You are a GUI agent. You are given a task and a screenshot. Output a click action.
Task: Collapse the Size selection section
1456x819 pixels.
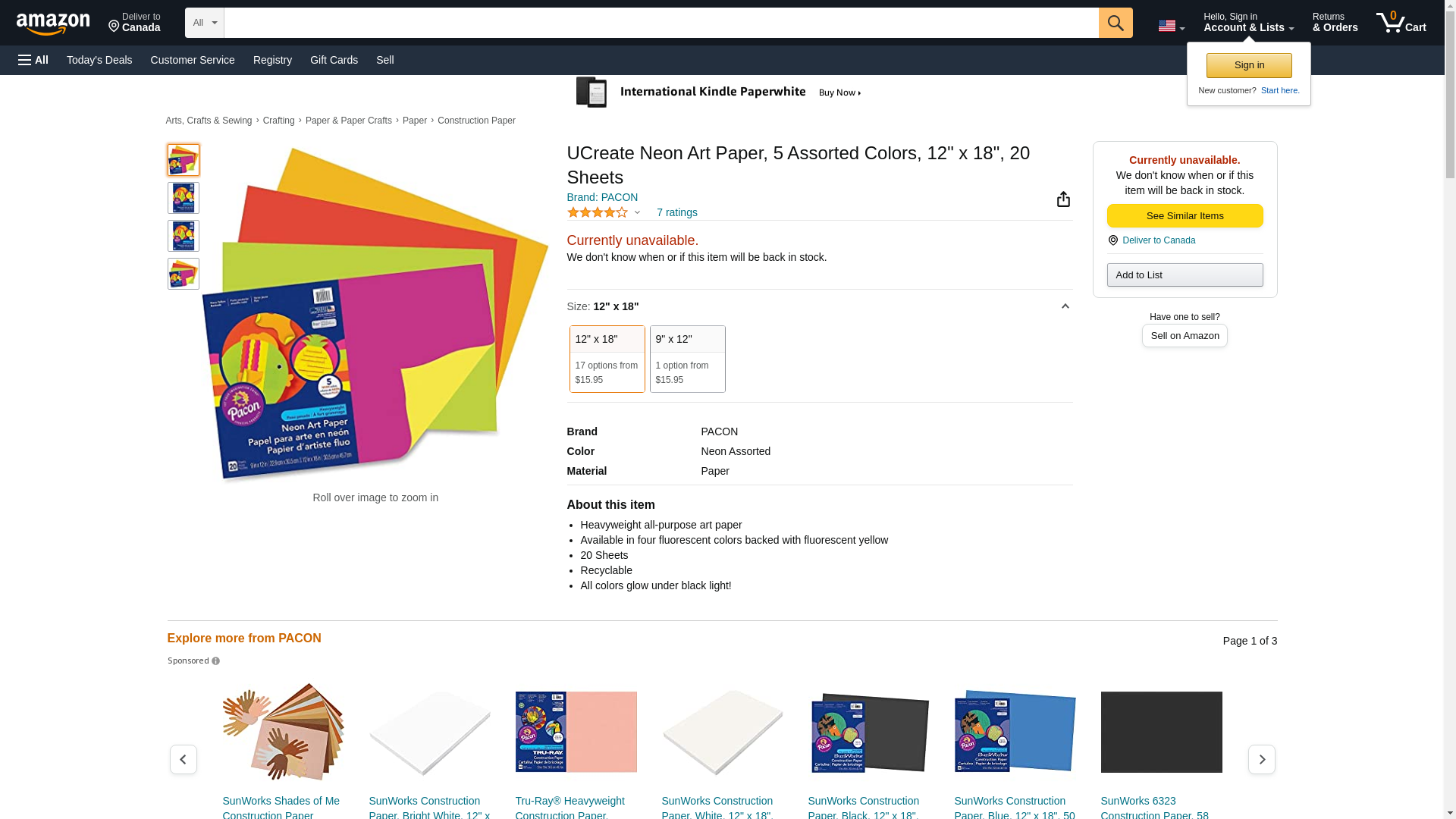point(1065,306)
